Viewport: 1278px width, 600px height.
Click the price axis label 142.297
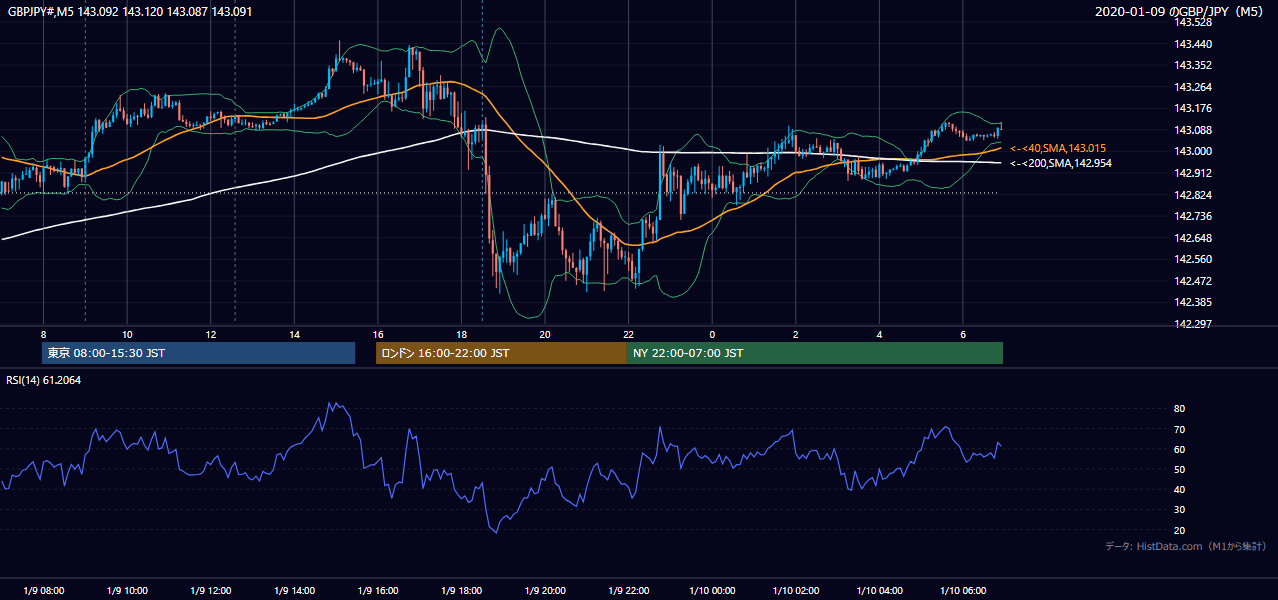(1193, 324)
